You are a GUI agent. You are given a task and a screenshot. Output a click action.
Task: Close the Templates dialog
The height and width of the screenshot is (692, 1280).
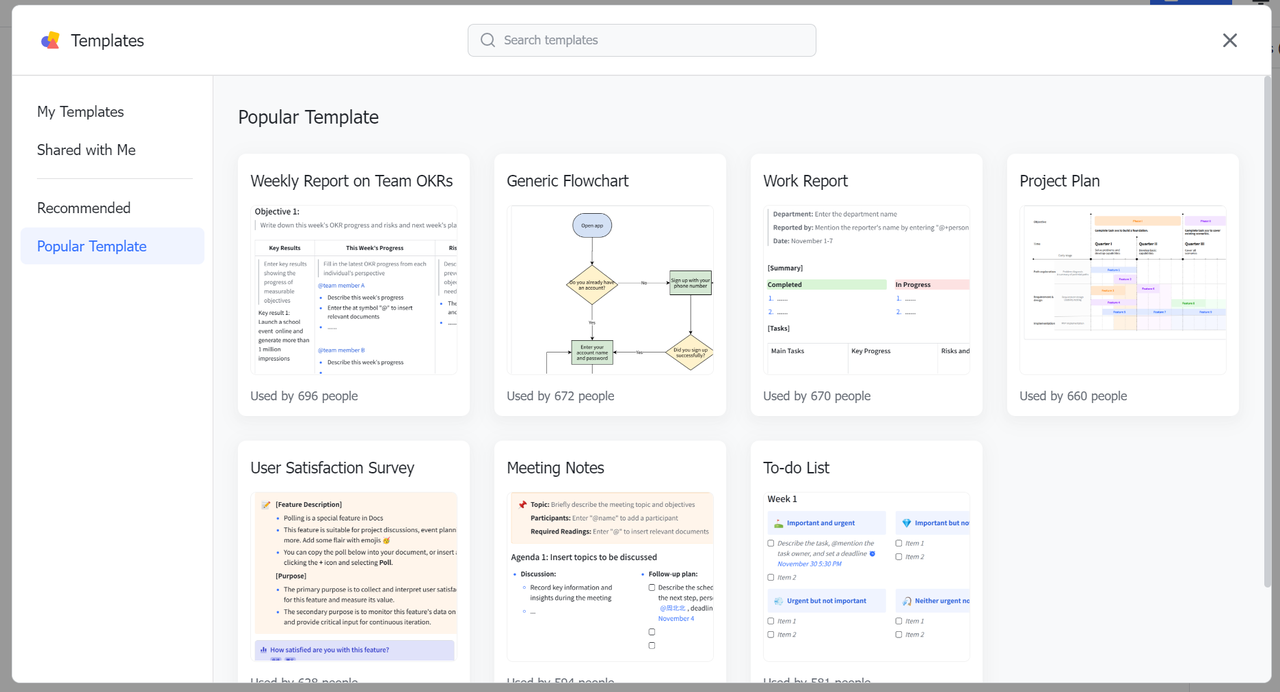1229,40
